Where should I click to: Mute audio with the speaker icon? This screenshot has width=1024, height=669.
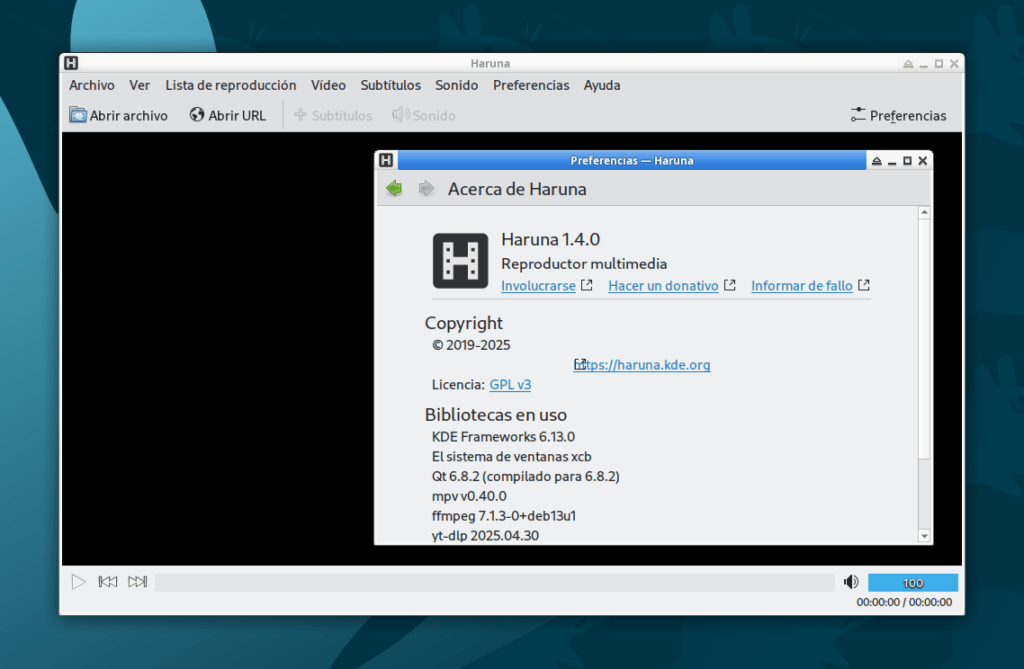click(851, 582)
